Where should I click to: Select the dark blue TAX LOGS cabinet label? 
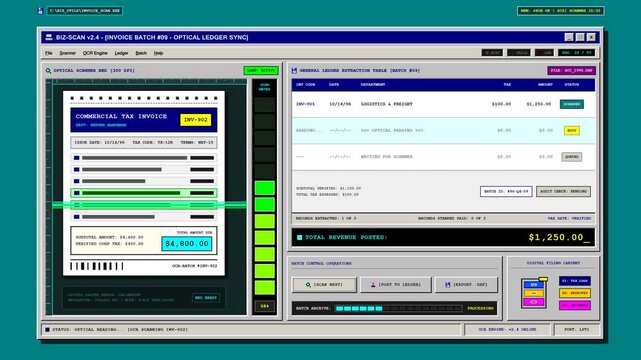(x=574, y=281)
